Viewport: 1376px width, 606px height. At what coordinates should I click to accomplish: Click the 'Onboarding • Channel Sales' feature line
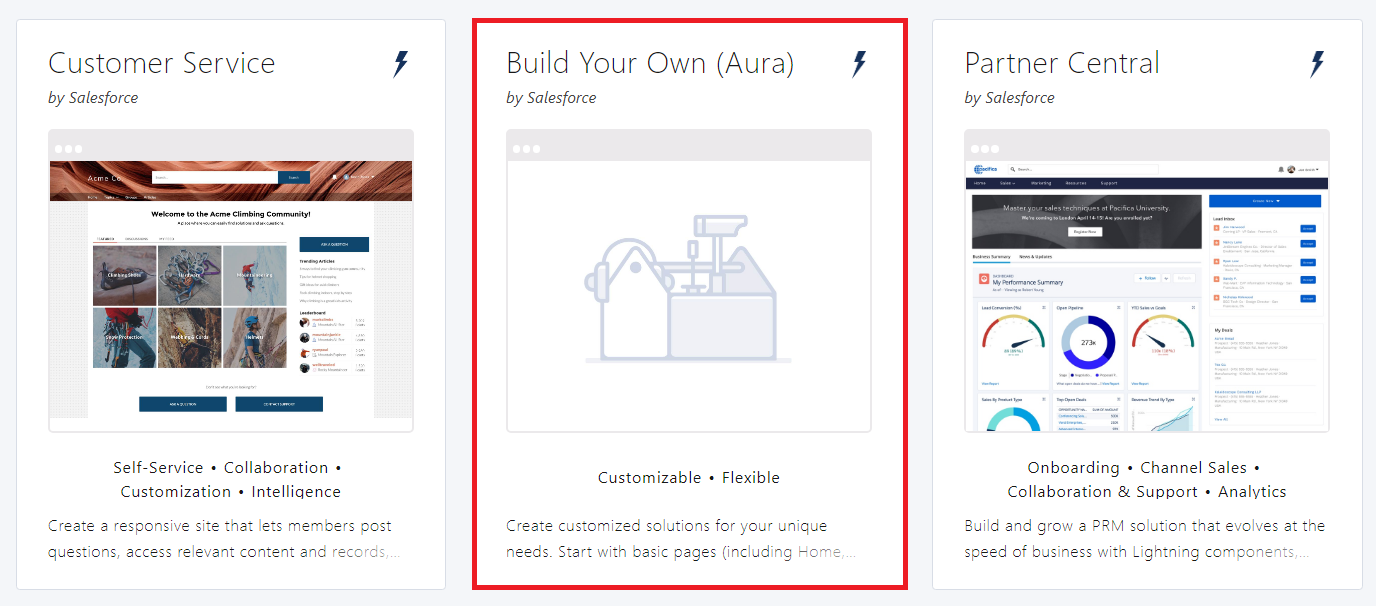[1143, 468]
